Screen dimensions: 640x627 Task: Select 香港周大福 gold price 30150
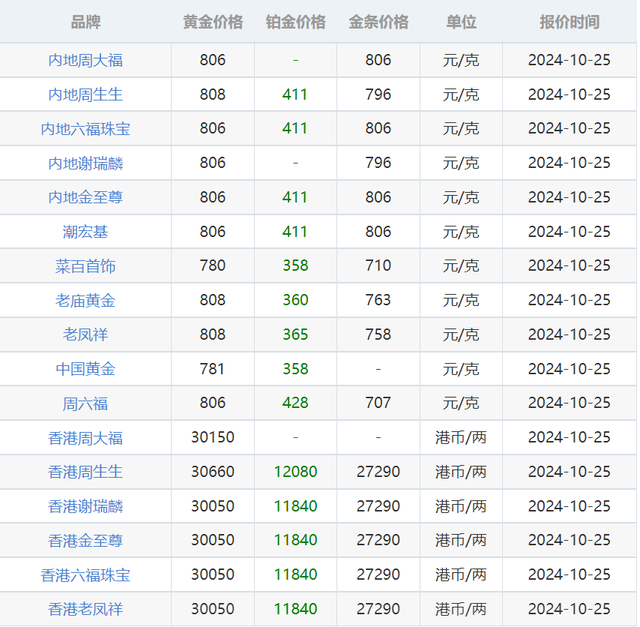point(213,438)
